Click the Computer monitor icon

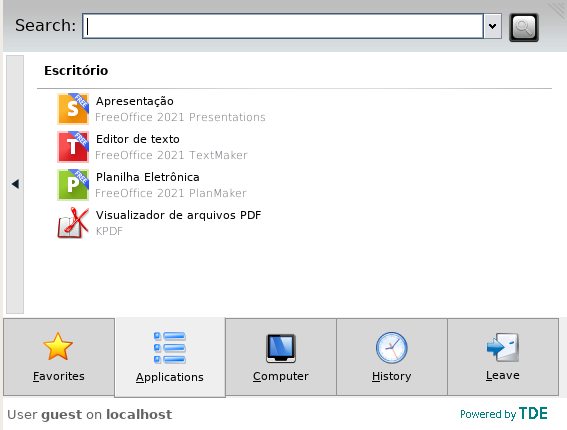click(x=281, y=348)
